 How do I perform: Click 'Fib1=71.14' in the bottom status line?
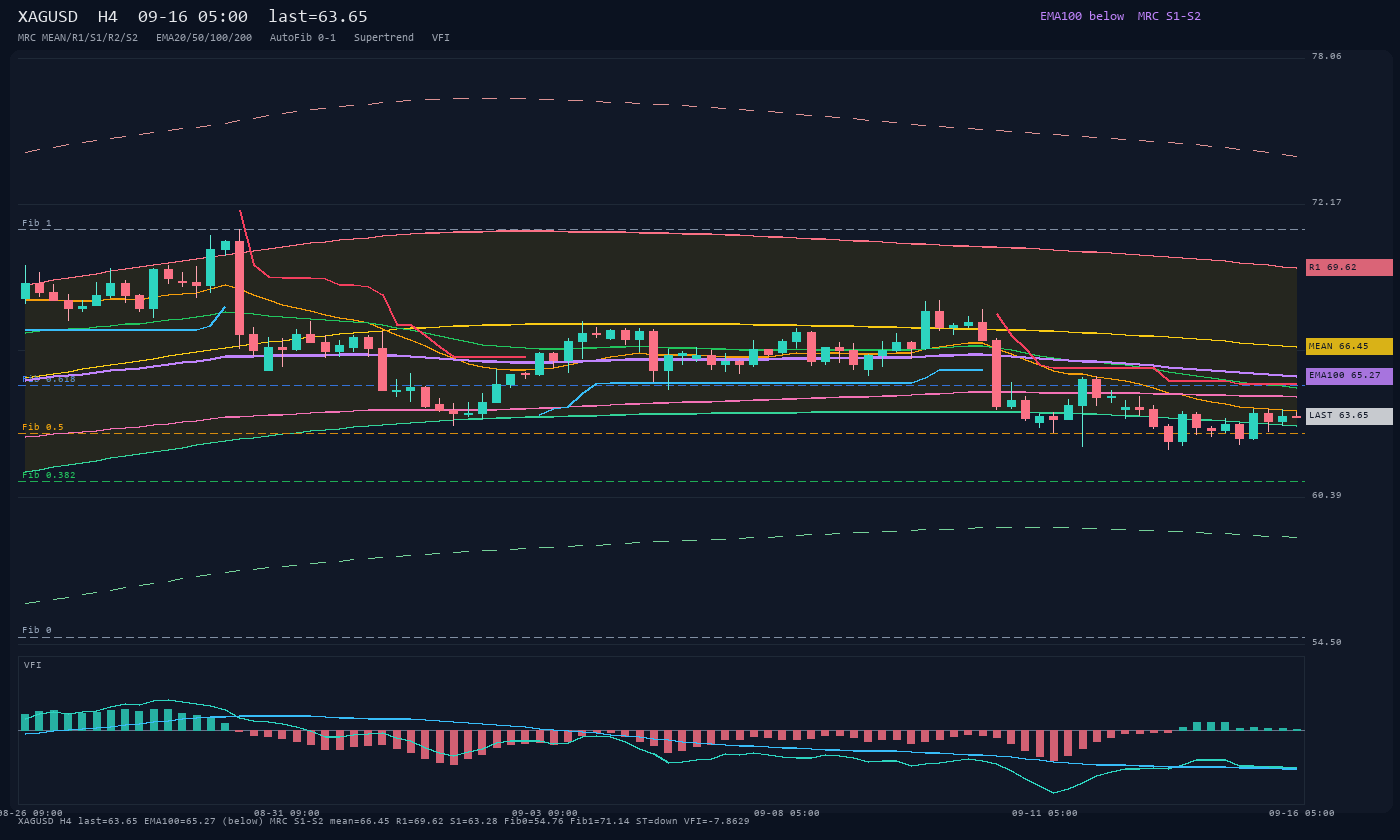pyautogui.click(x=600, y=821)
